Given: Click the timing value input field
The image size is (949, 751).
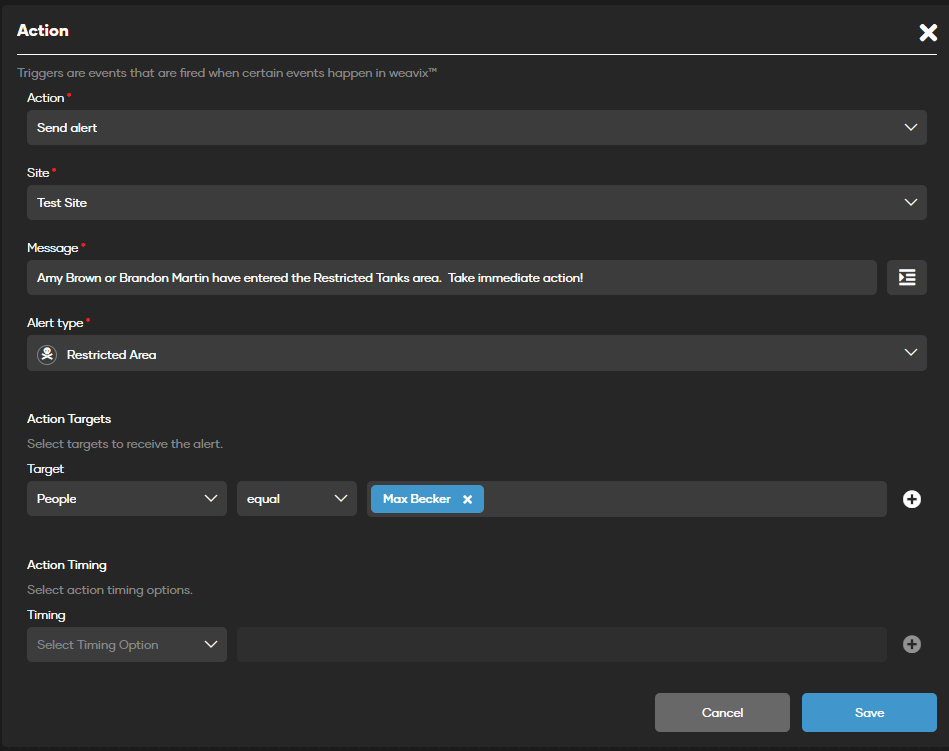Looking at the screenshot, I should click(562, 644).
